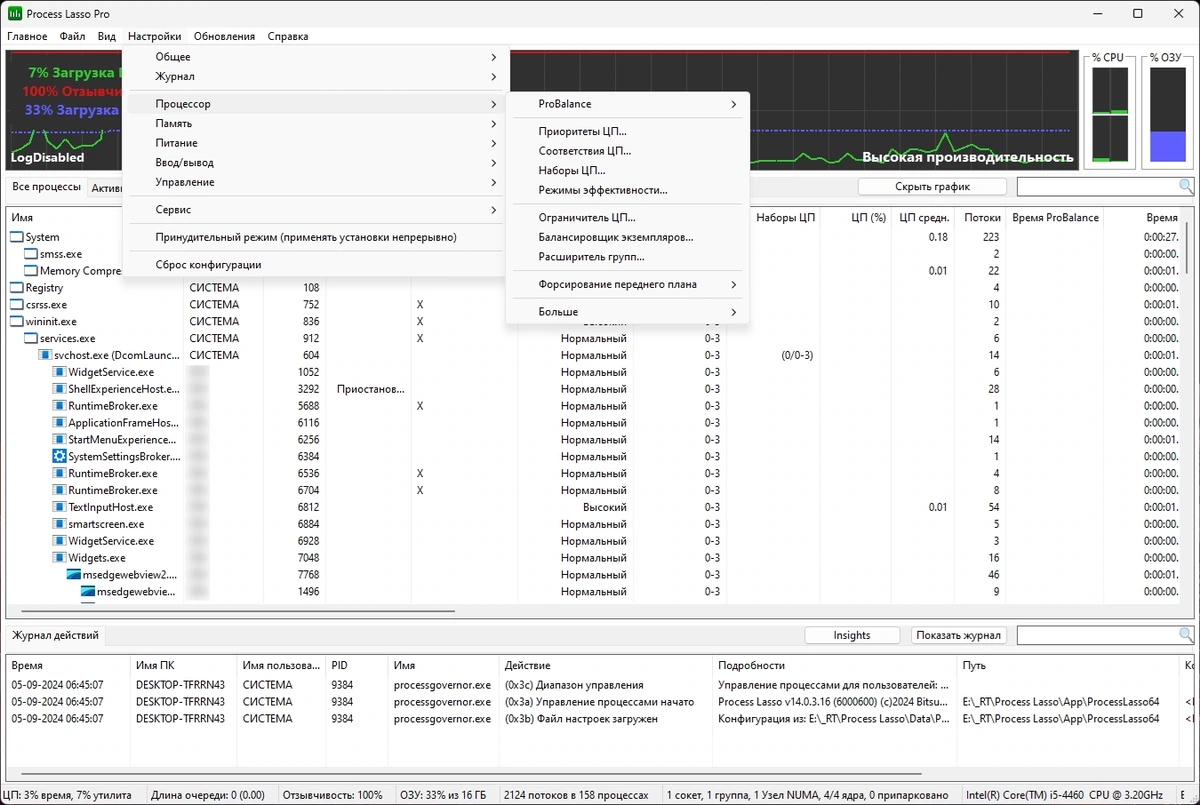Switch to the Журнал действий tab
Image resolution: width=1200 pixels, height=805 pixels.
coord(55,635)
